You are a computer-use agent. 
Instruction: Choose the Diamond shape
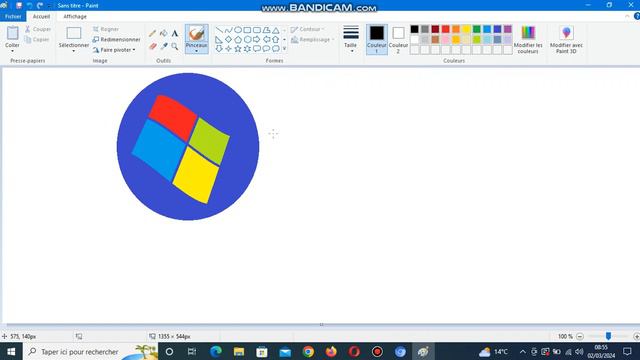pyautogui.click(x=229, y=40)
